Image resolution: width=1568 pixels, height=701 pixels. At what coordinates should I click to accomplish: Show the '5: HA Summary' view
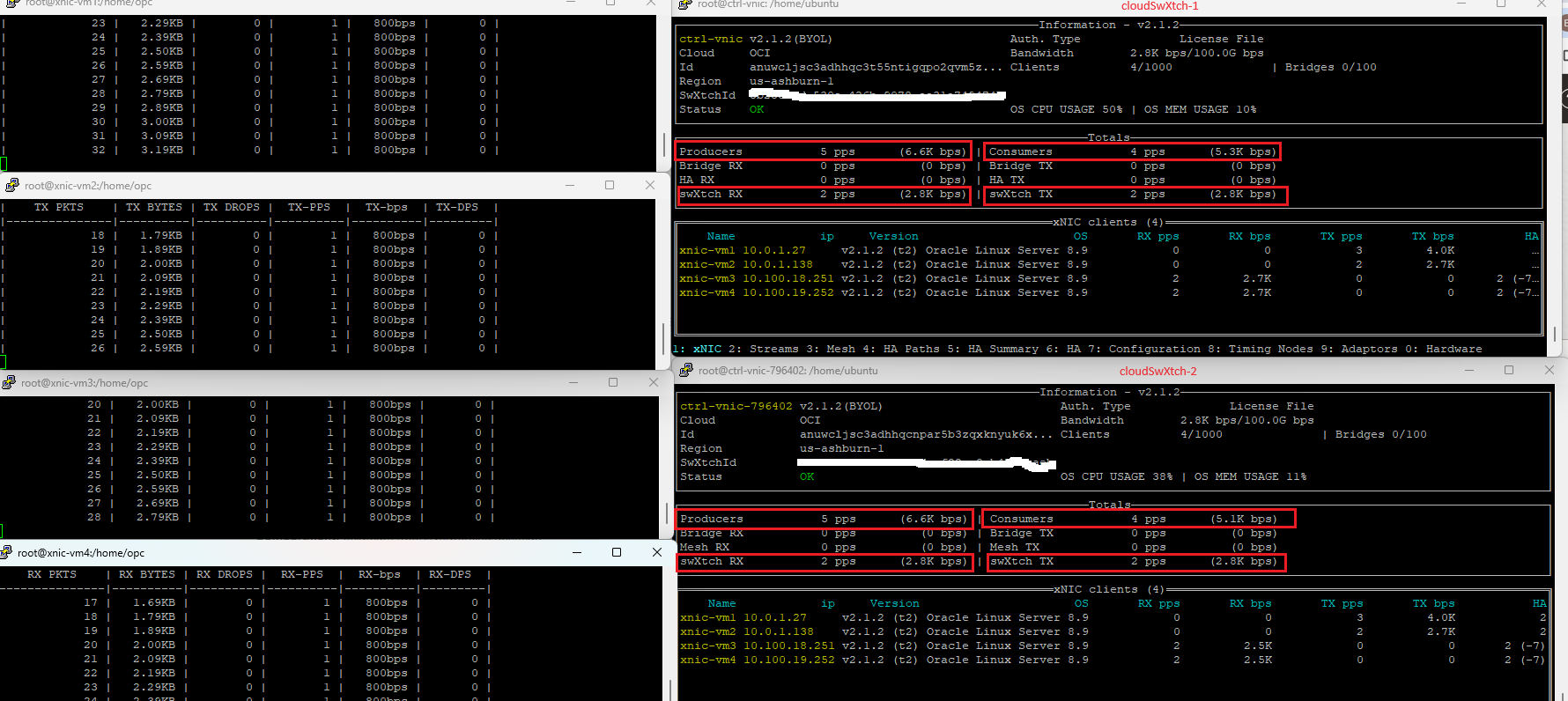pos(993,349)
